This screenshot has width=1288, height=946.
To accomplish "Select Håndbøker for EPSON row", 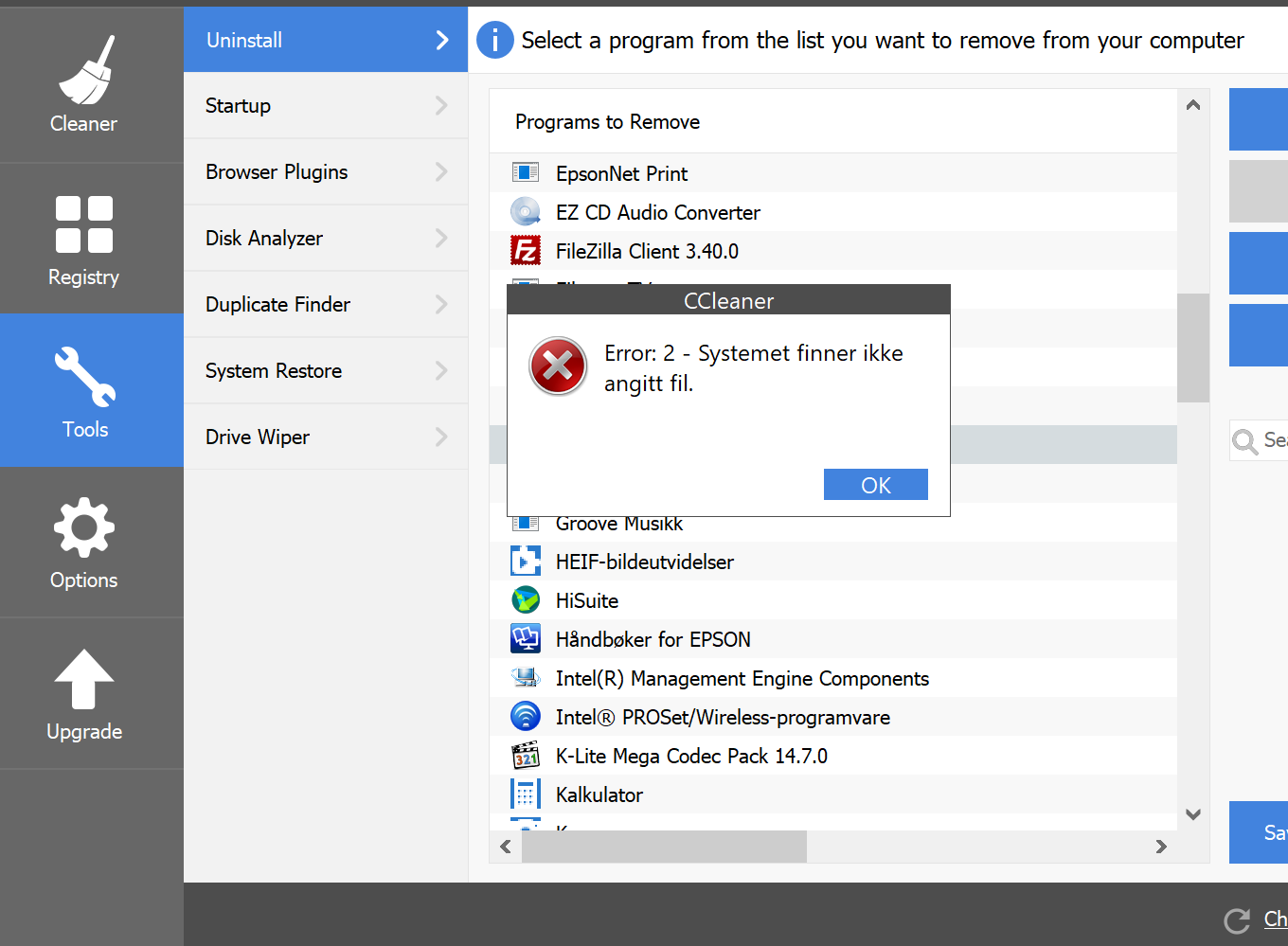I will pyautogui.click(x=833, y=638).
